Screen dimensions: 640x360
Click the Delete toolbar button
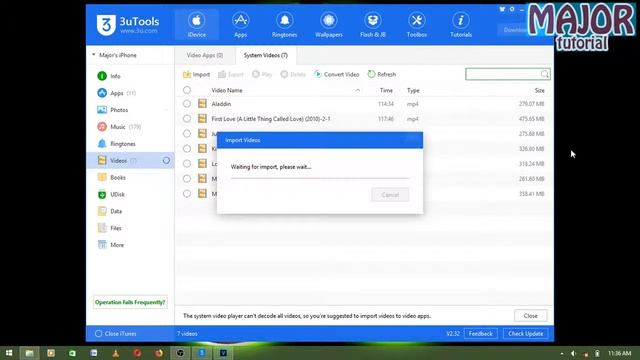click(x=293, y=74)
